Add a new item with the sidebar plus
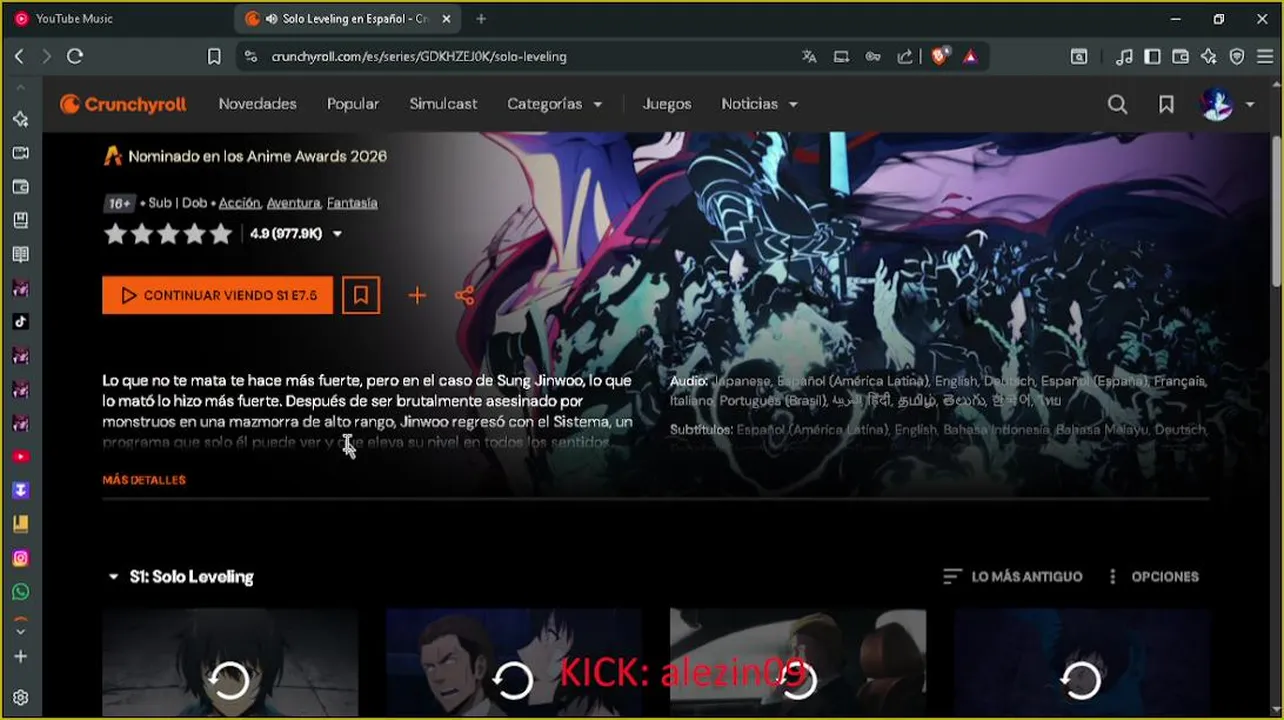This screenshot has width=1284, height=720. 20,657
